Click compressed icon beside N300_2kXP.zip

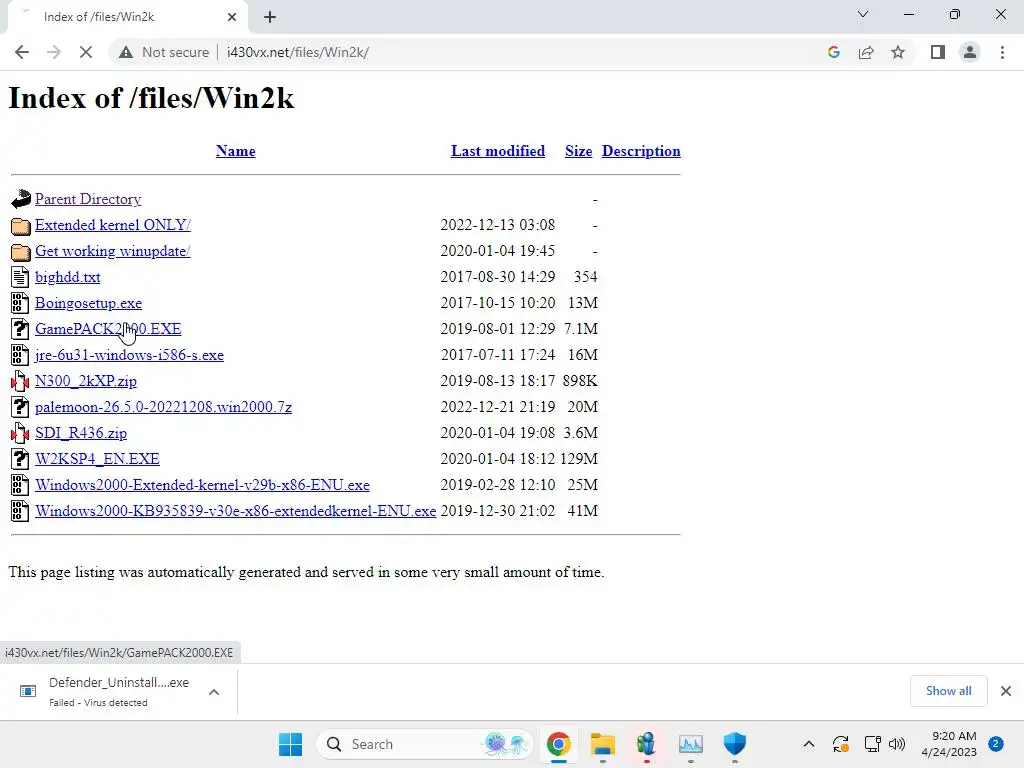tap(20, 381)
